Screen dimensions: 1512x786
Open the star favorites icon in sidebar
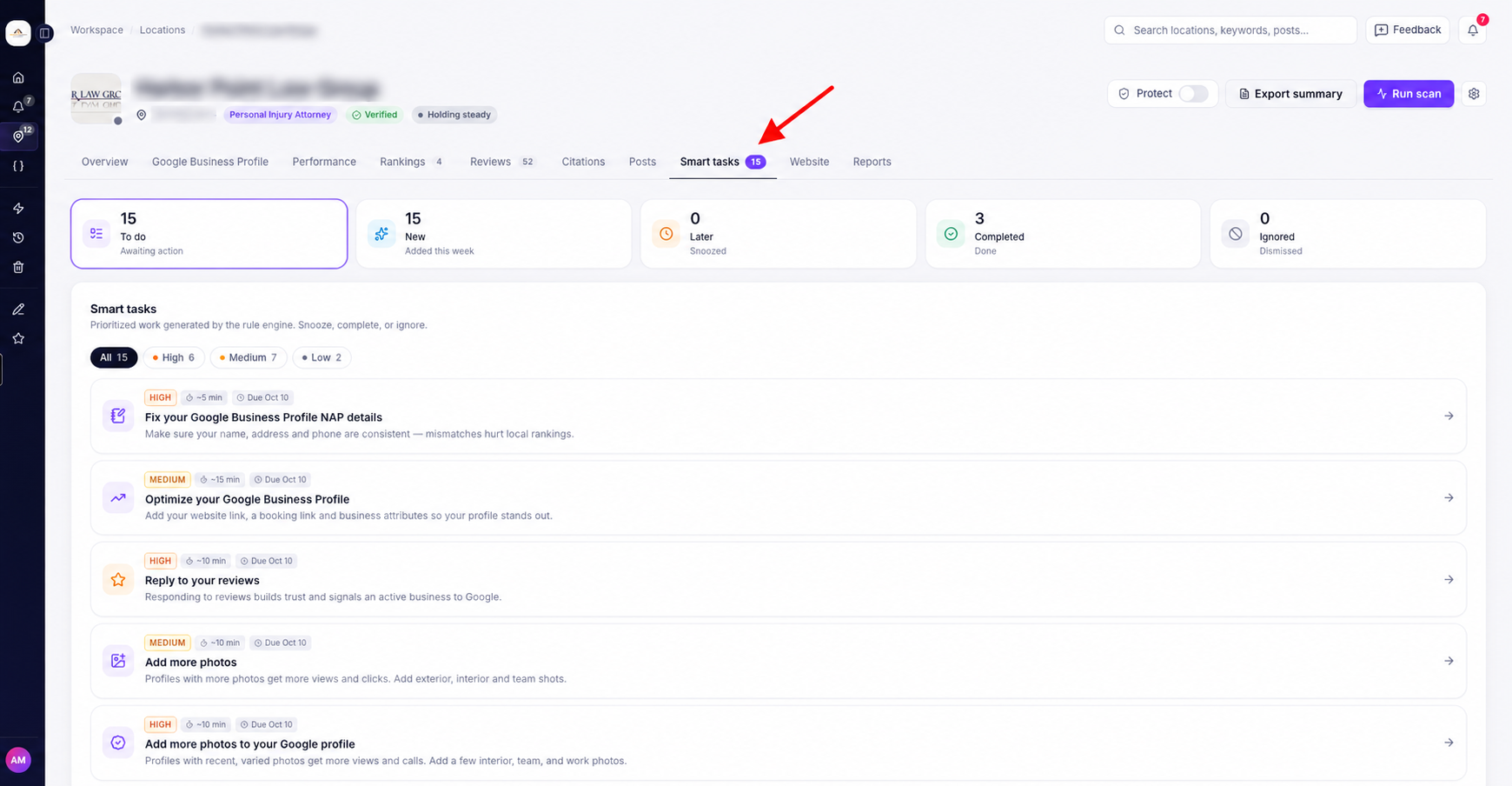point(18,338)
